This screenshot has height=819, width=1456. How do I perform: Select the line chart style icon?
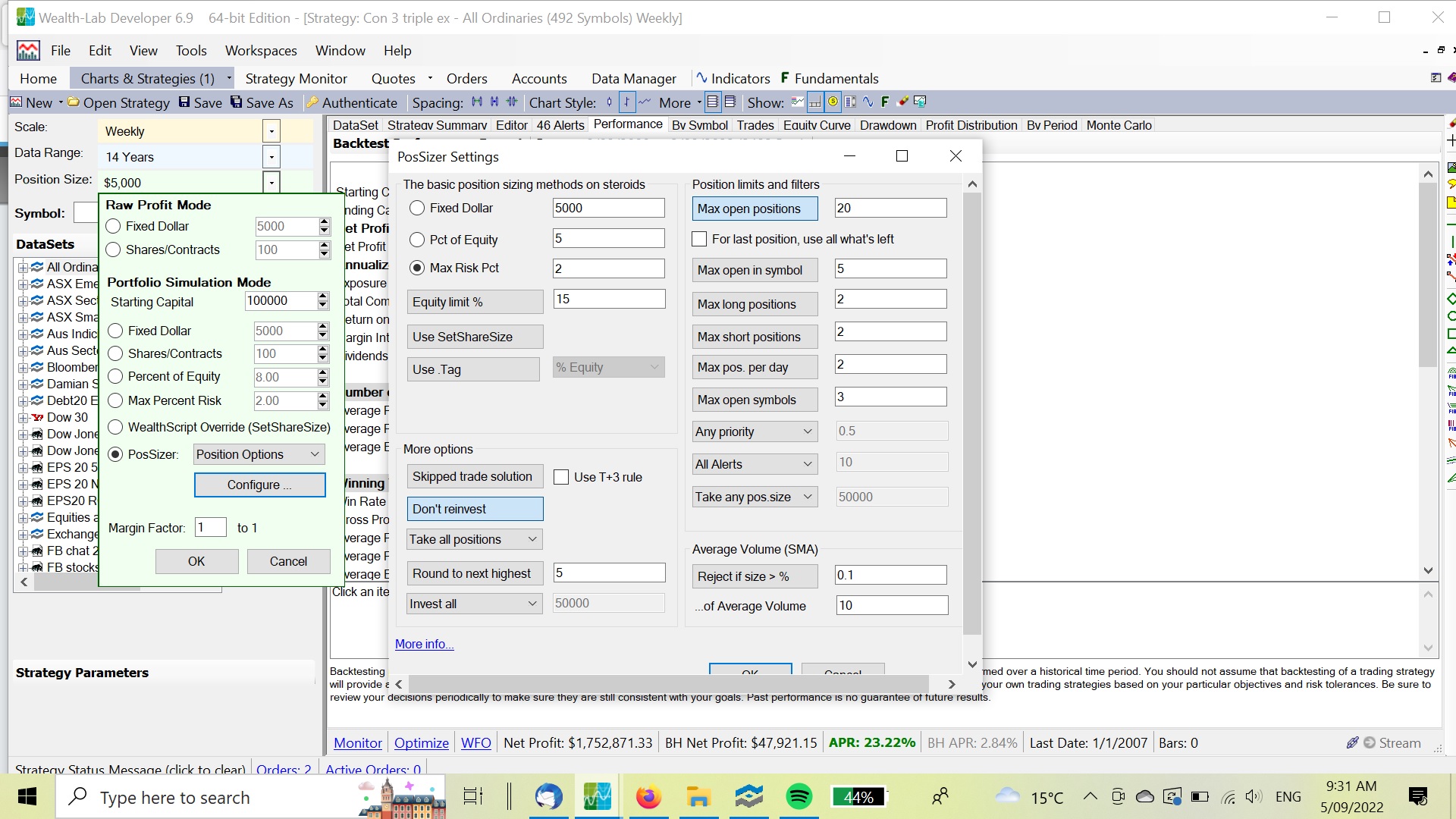[645, 102]
